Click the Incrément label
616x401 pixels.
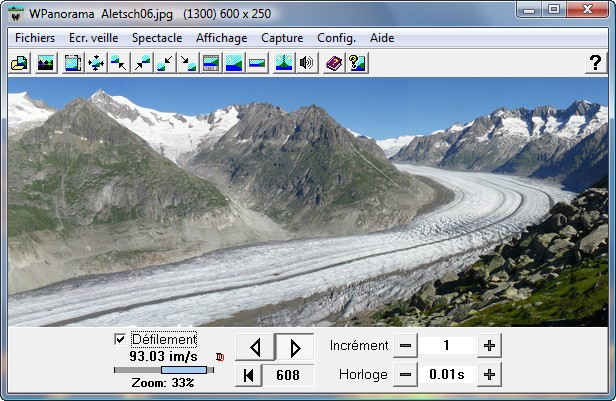coord(359,346)
